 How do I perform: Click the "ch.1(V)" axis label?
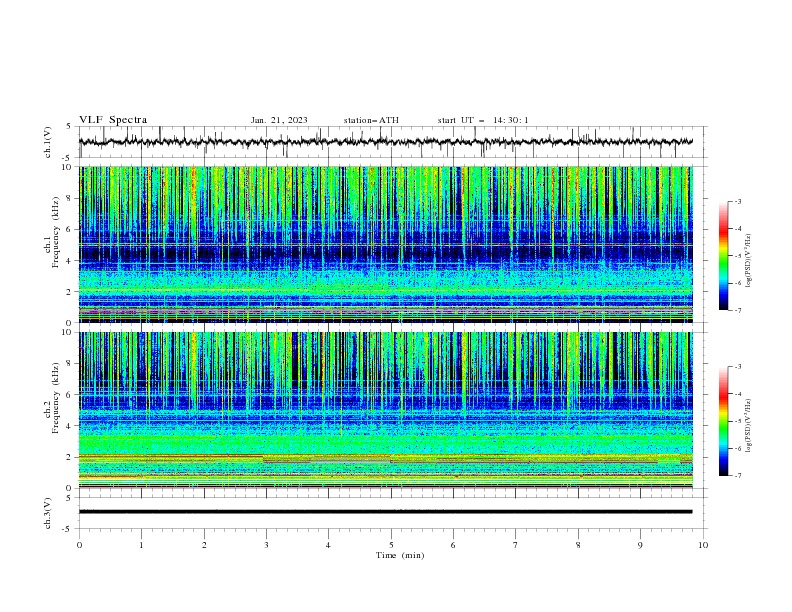48,142
